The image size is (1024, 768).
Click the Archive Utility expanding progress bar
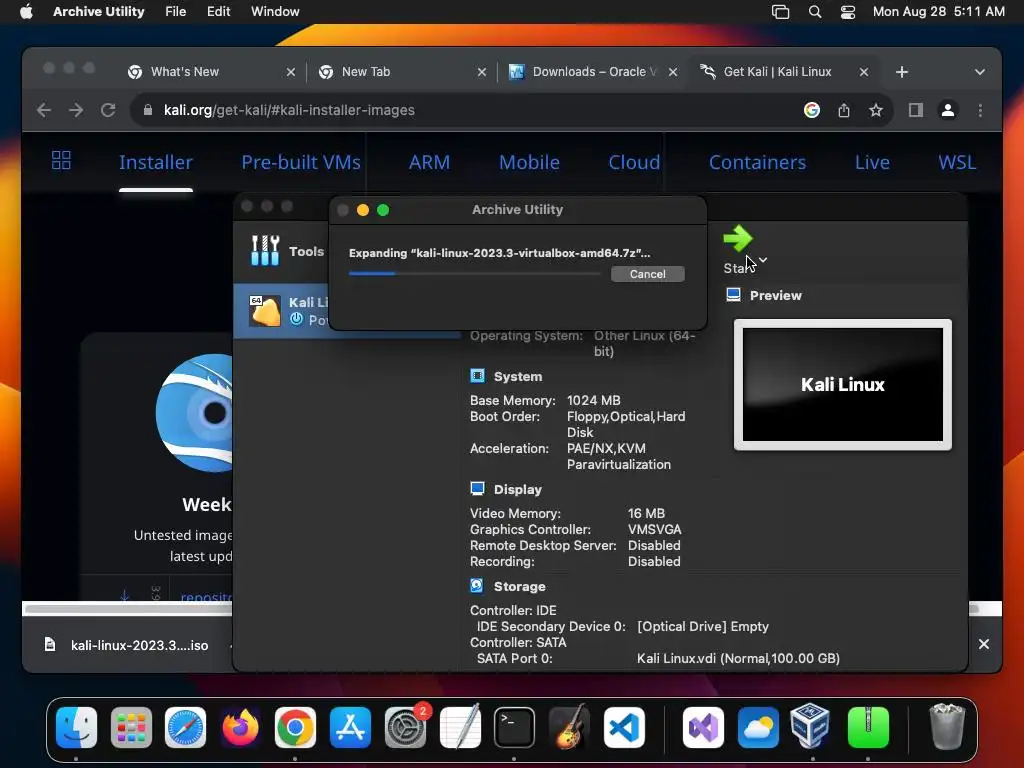475,274
